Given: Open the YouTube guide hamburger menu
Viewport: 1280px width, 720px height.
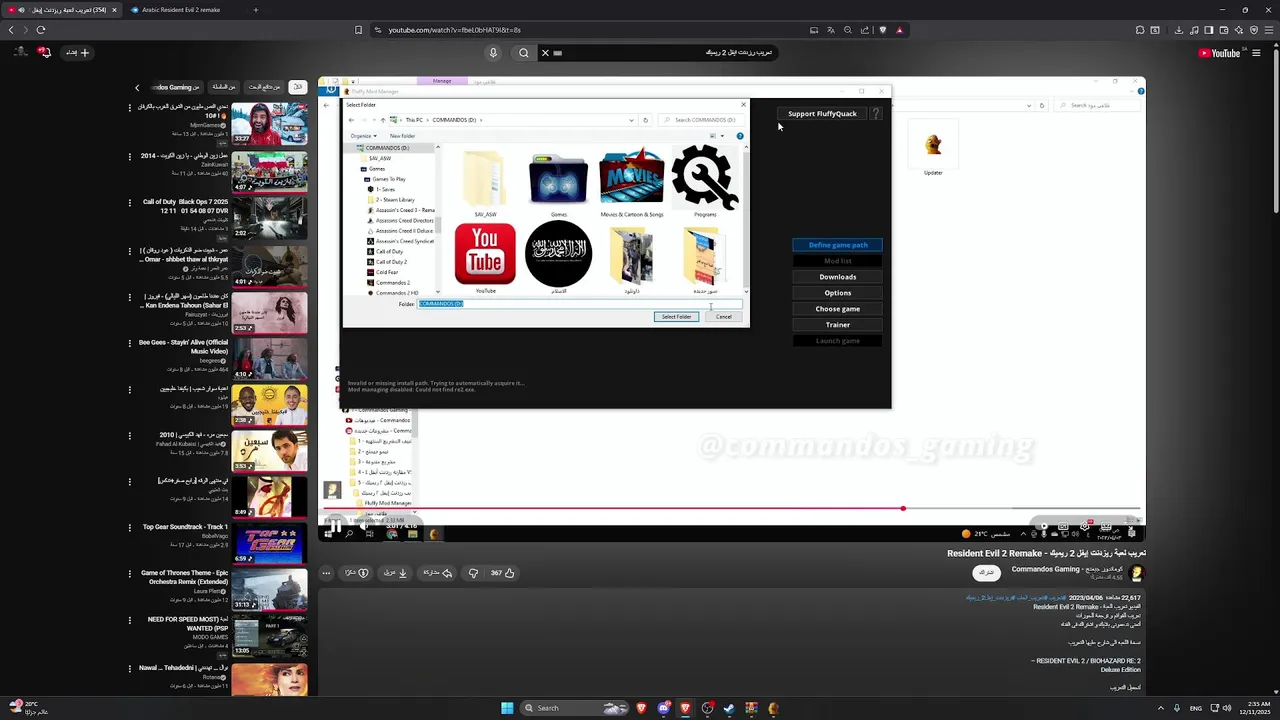Looking at the screenshot, I should [1258, 53].
